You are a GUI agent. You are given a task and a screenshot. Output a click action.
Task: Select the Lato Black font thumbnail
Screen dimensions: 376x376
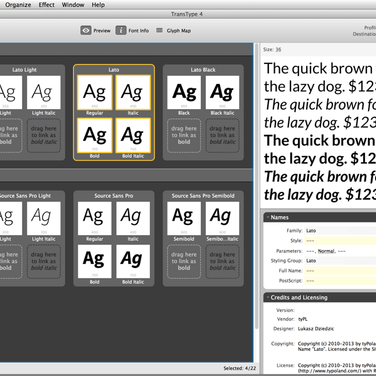tap(184, 92)
